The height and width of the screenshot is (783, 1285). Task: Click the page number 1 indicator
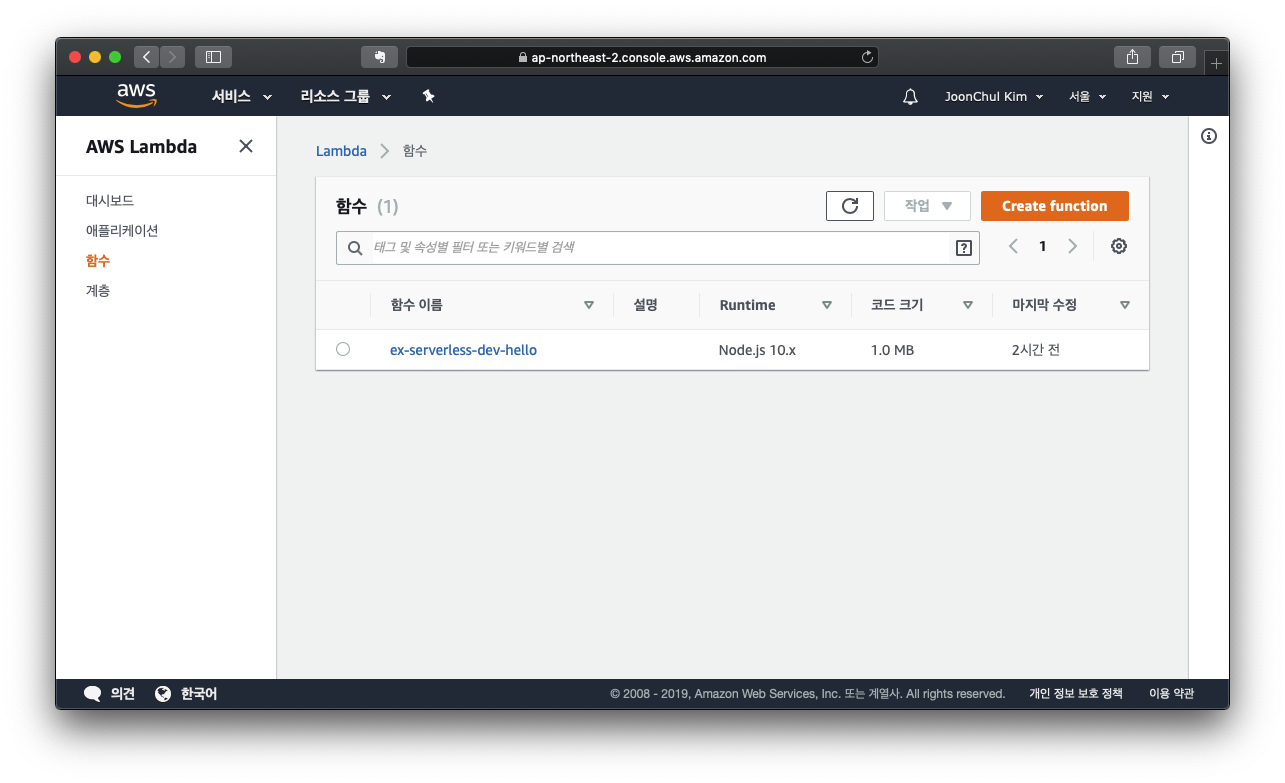coord(1043,246)
